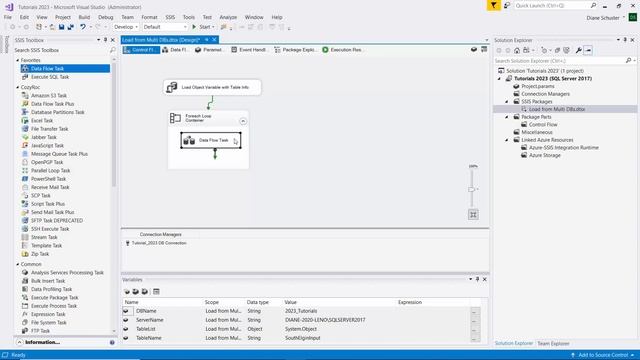Open Package Explorer tab
This screenshot has height=360, width=640.
tap(296, 50)
